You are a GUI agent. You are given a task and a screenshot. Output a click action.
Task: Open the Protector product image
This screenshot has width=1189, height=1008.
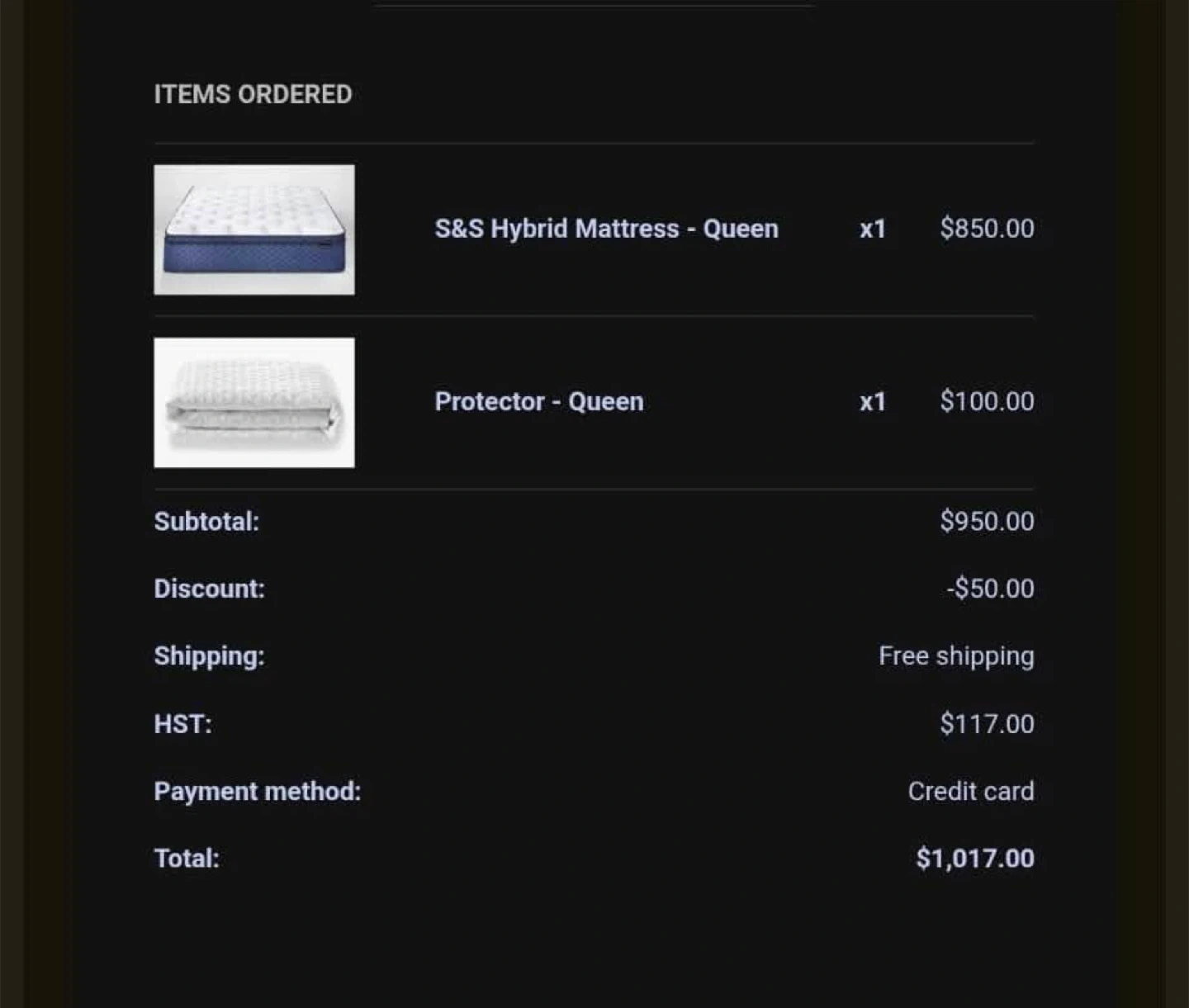(254, 402)
